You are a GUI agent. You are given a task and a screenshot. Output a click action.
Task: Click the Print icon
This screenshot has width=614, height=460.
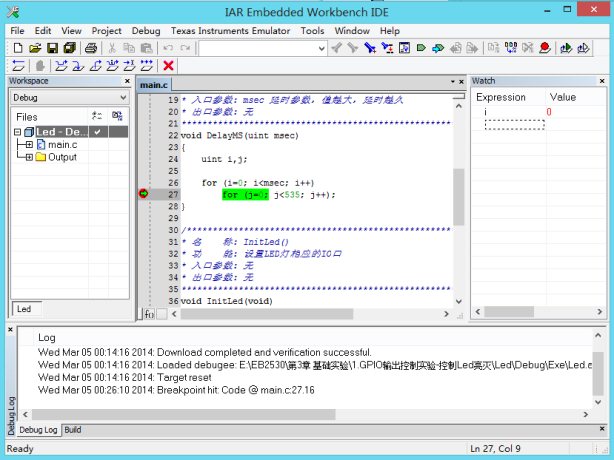[91, 48]
